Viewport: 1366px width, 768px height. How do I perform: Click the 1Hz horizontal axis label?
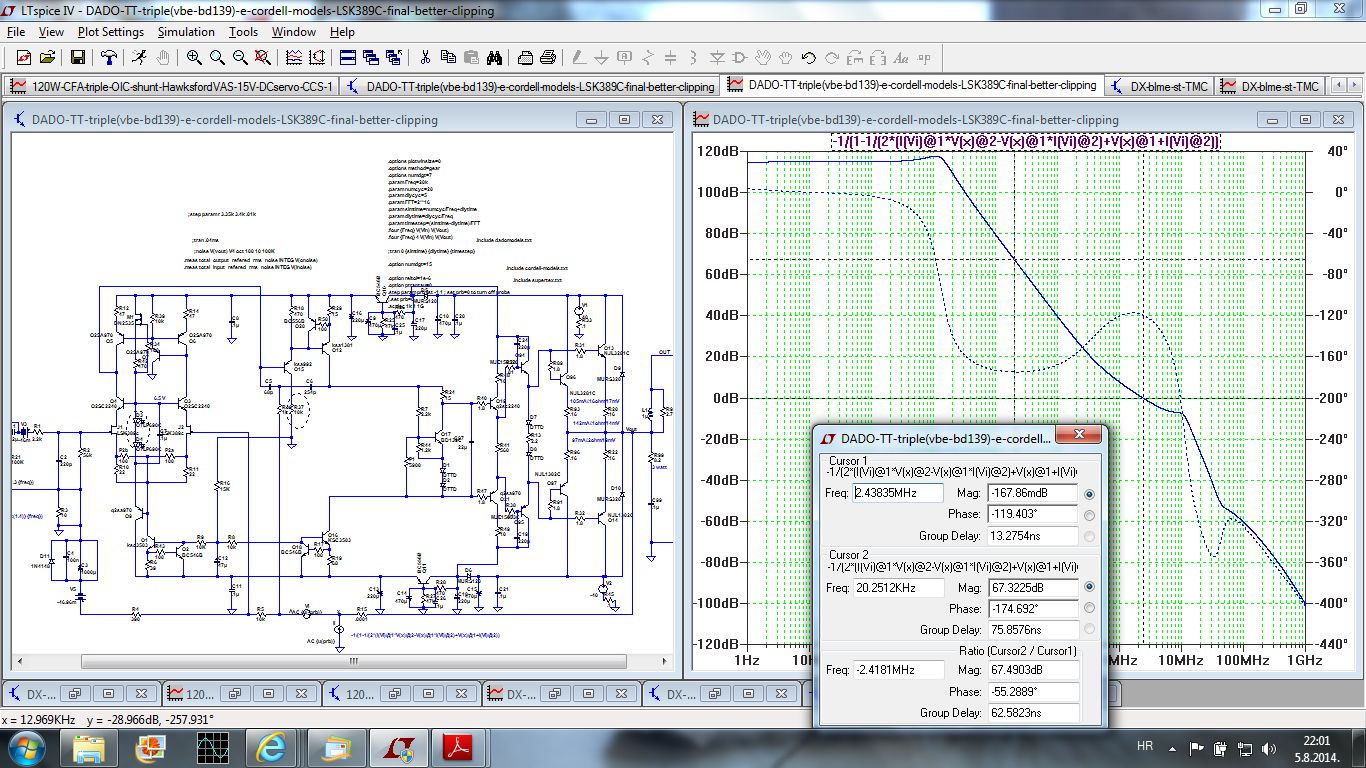(x=745, y=661)
